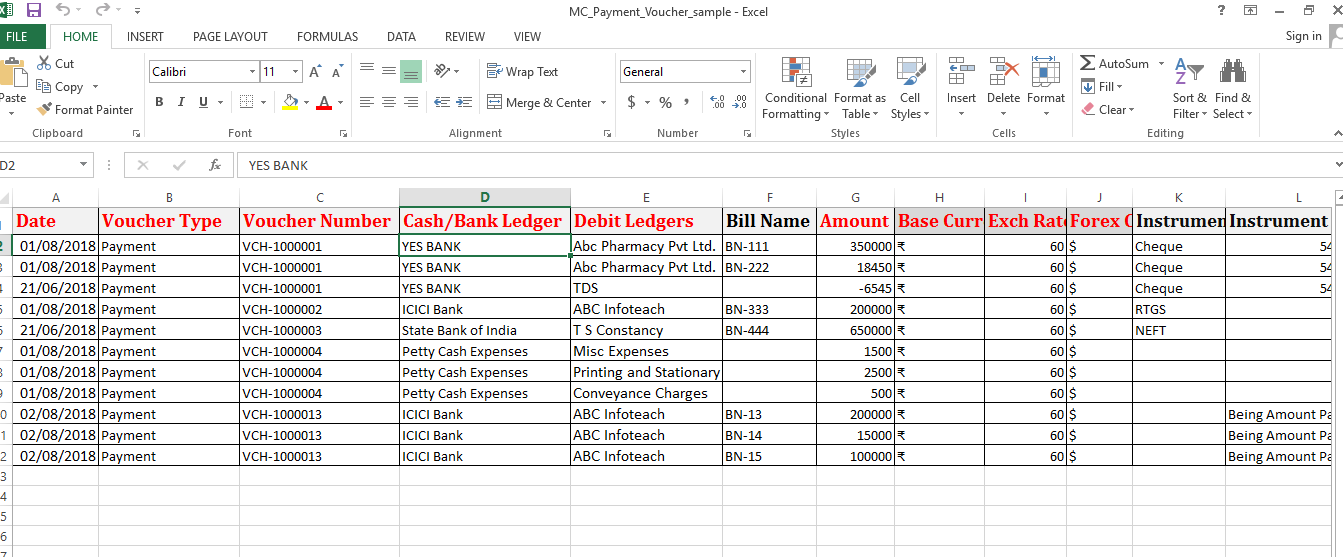Apply red Font Color swatch
The width and height of the screenshot is (1343, 557).
click(323, 102)
